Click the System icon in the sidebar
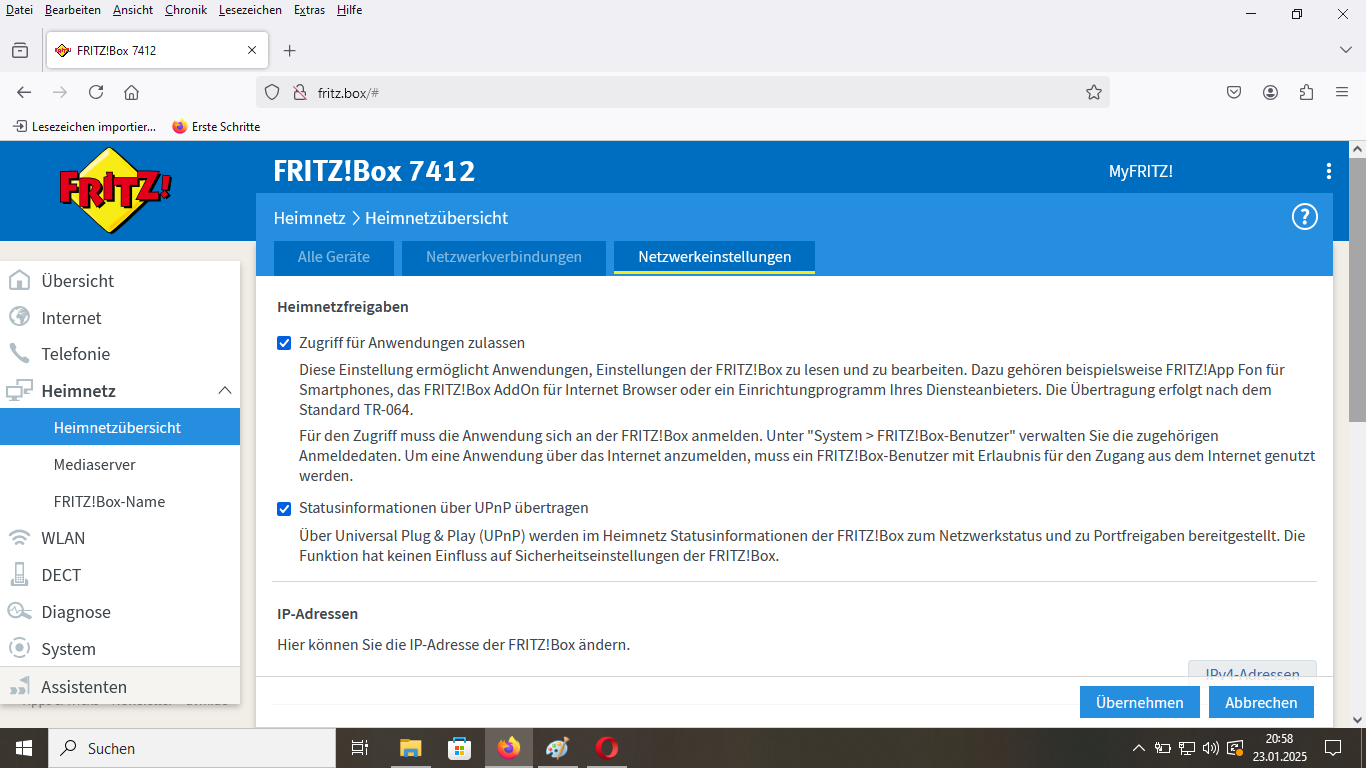 (19, 648)
